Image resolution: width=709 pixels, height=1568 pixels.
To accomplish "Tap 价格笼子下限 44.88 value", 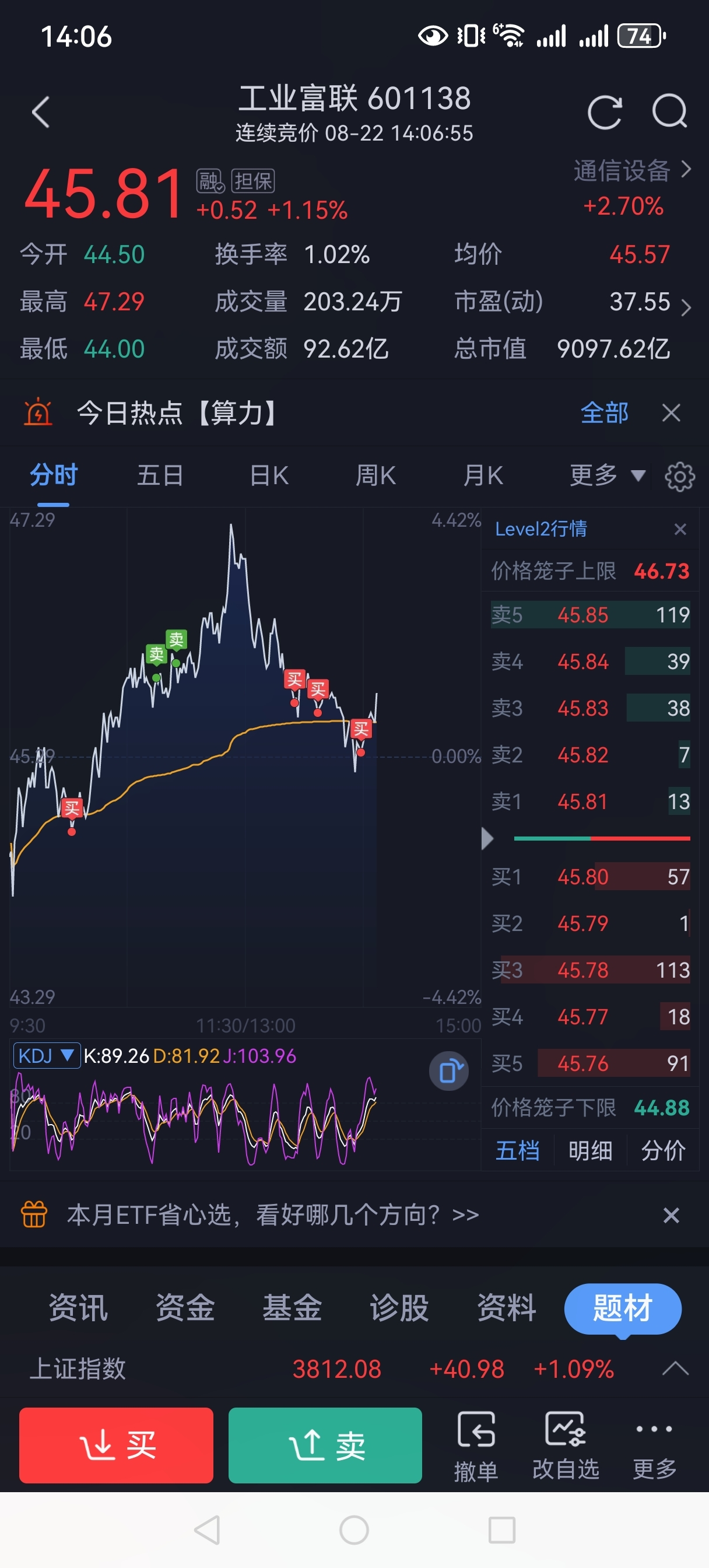I will (x=662, y=1107).
